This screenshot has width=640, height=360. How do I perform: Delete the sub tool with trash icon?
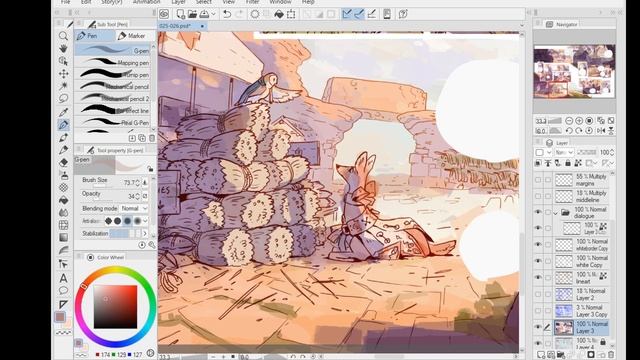152,138
